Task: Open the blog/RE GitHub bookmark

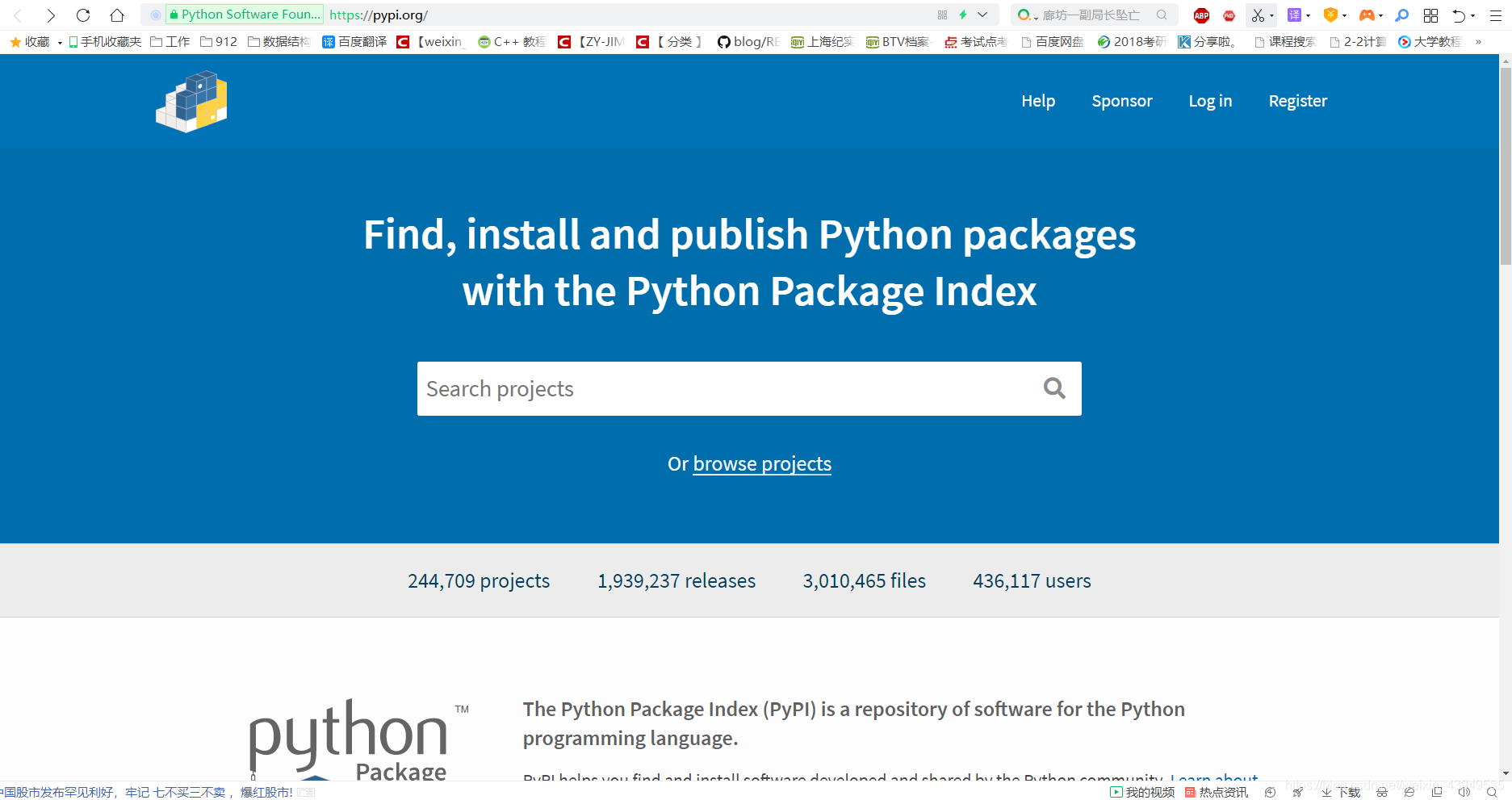Action: pyautogui.click(x=748, y=42)
